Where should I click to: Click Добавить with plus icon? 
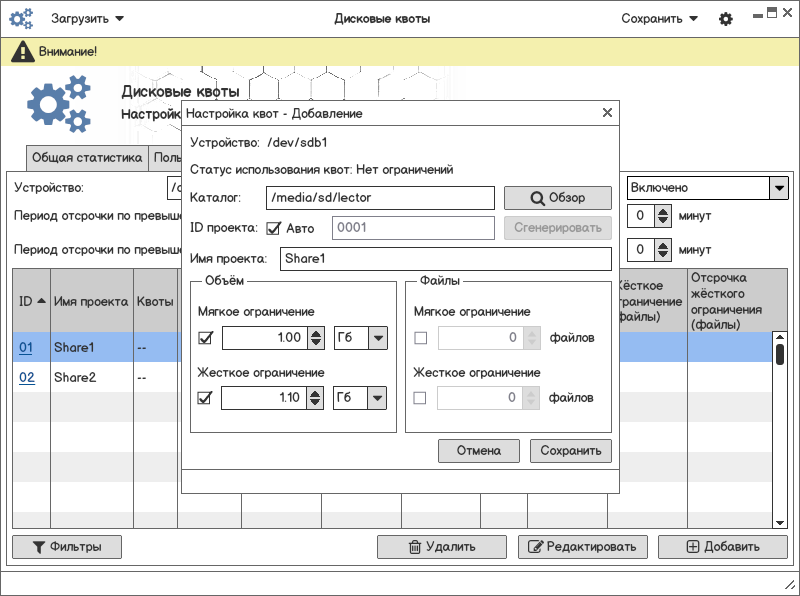click(722, 547)
